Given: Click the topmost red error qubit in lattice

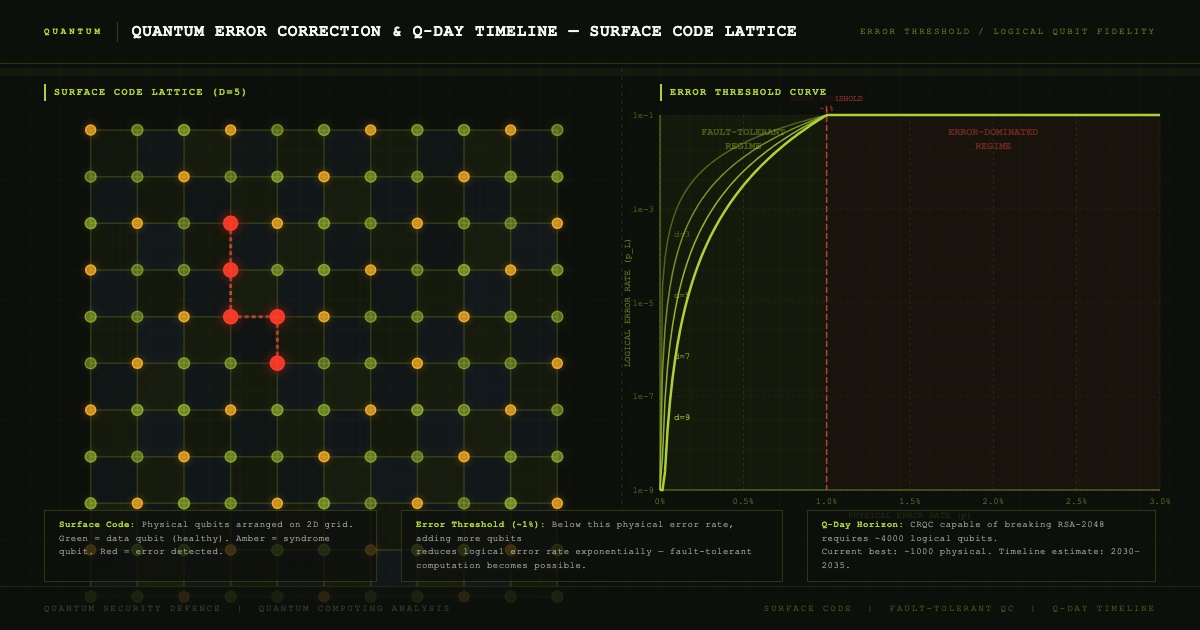Looking at the screenshot, I should pyautogui.click(x=230, y=223).
